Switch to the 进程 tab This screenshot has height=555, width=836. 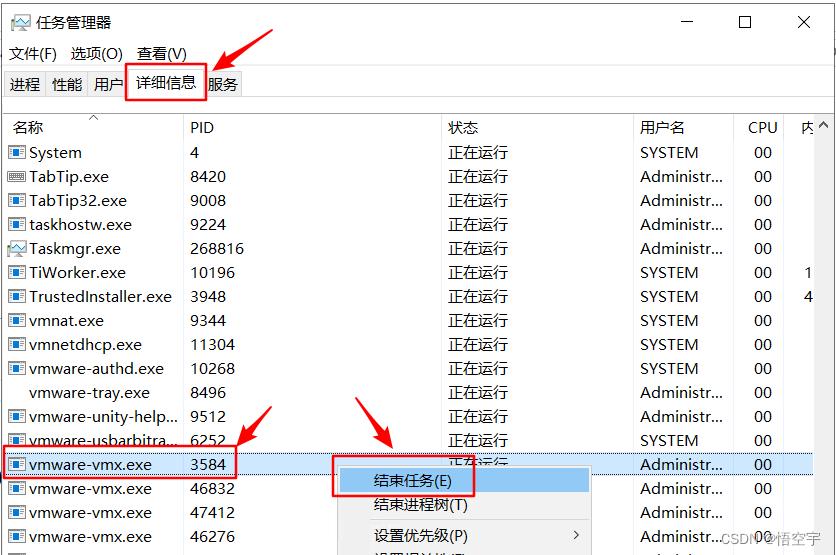(x=25, y=84)
